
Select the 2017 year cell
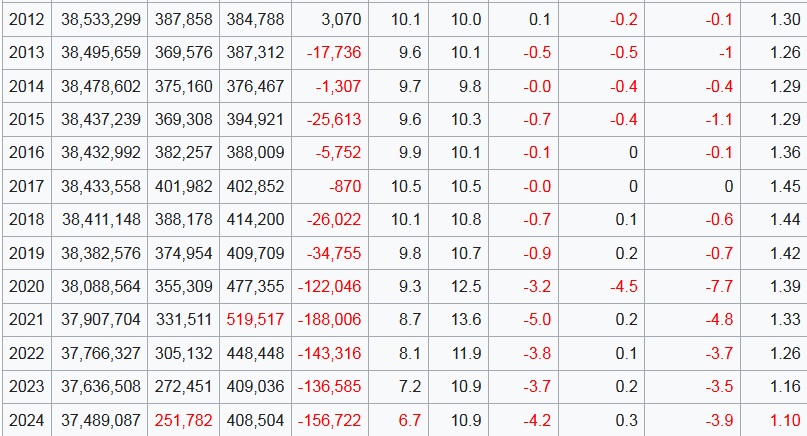pyautogui.click(x=26, y=187)
